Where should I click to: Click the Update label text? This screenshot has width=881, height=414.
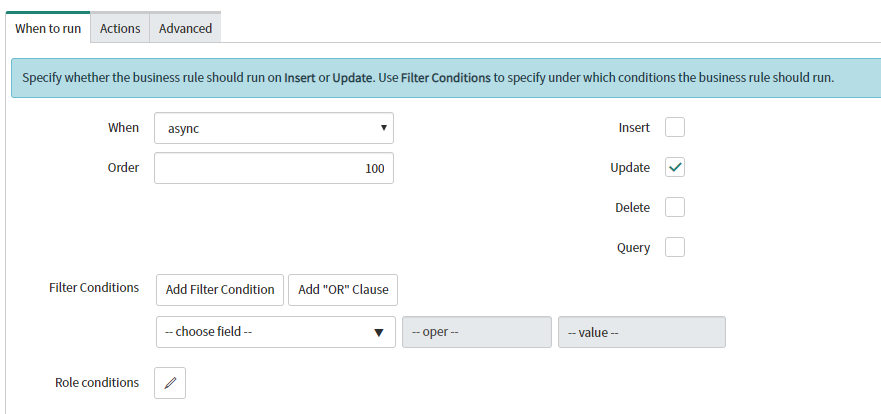pos(630,167)
